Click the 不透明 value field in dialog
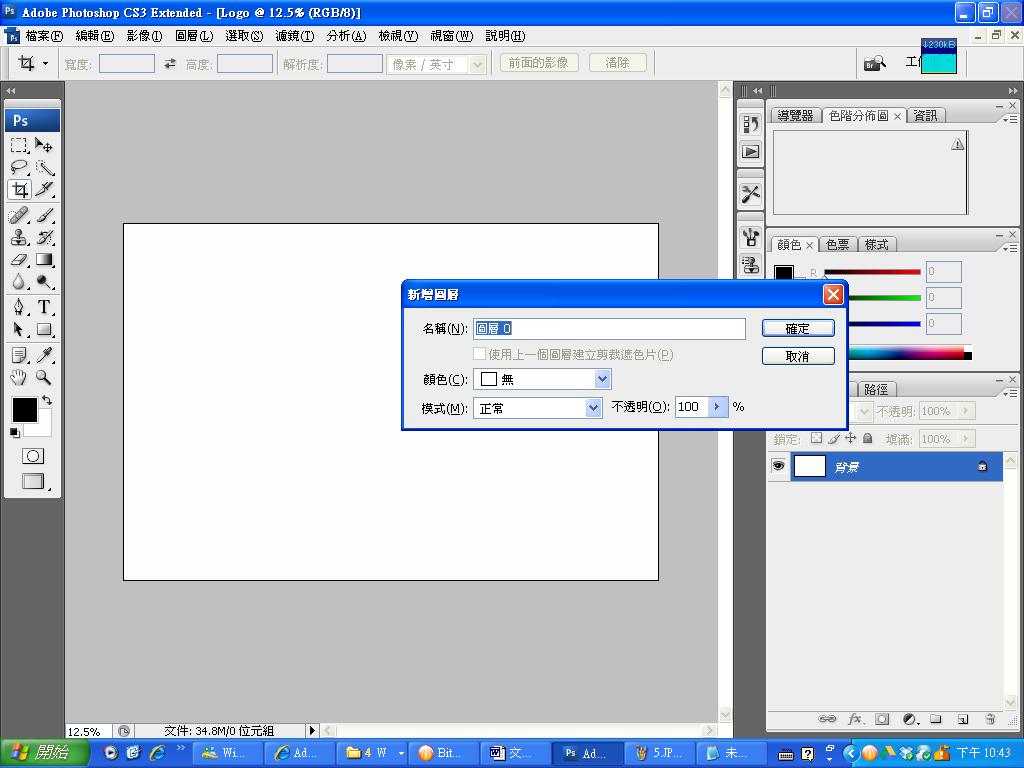The image size is (1024, 768). 692,407
